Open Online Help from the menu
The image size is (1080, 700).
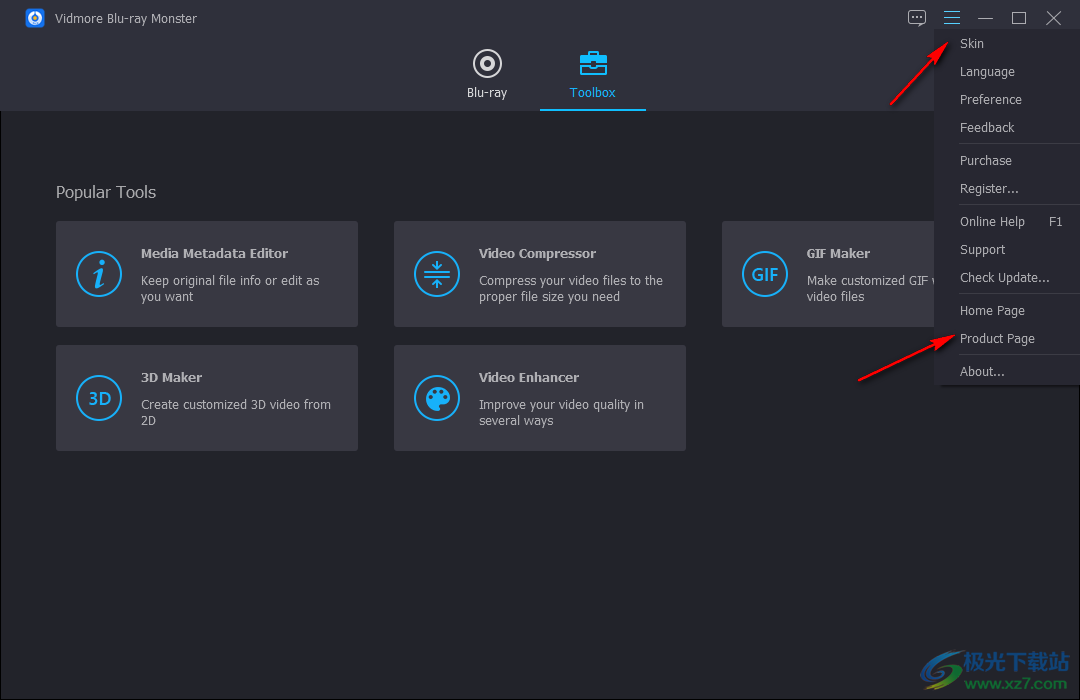click(992, 222)
